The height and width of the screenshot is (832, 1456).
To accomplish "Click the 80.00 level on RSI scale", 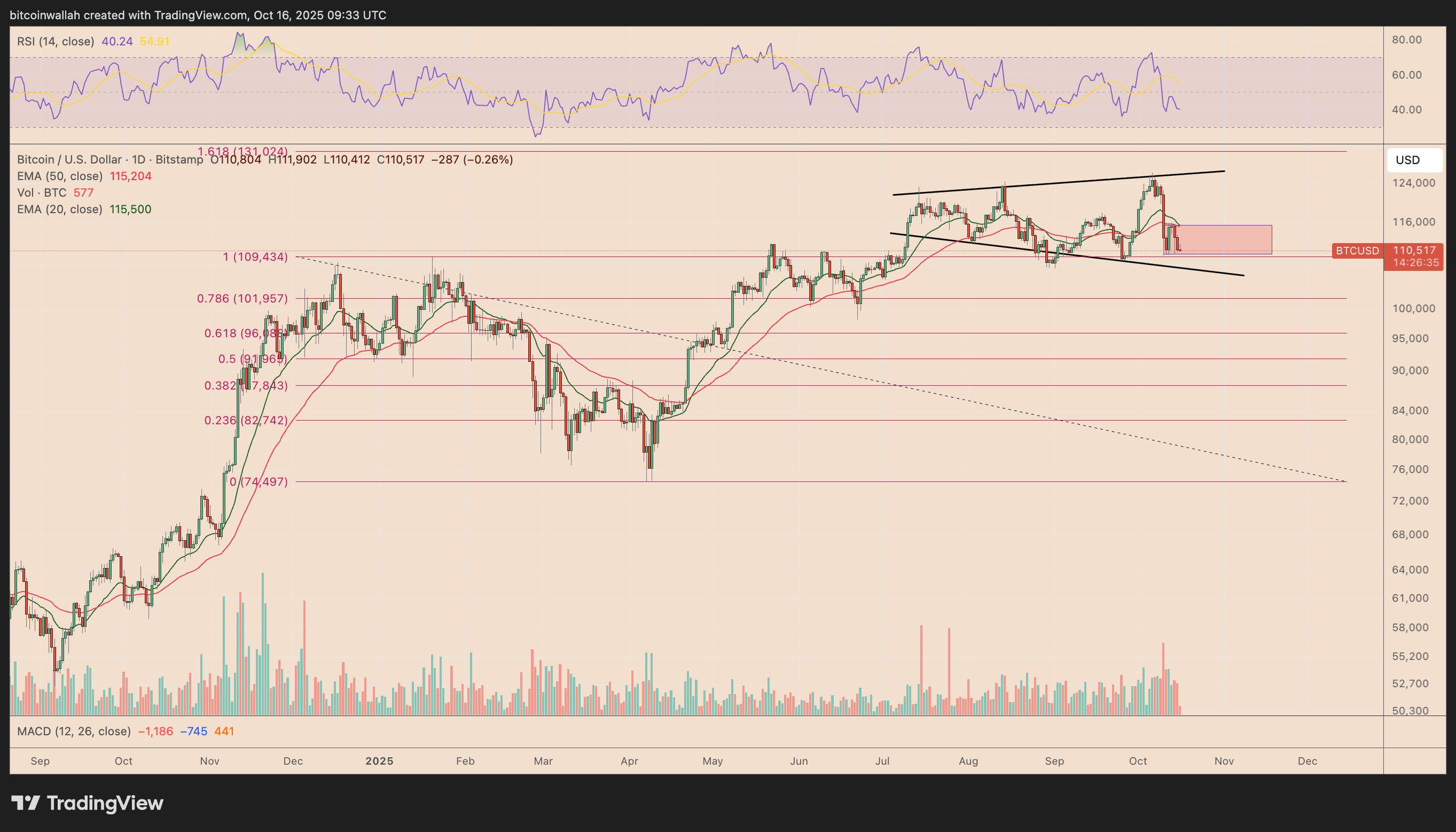I will 1406,40.
